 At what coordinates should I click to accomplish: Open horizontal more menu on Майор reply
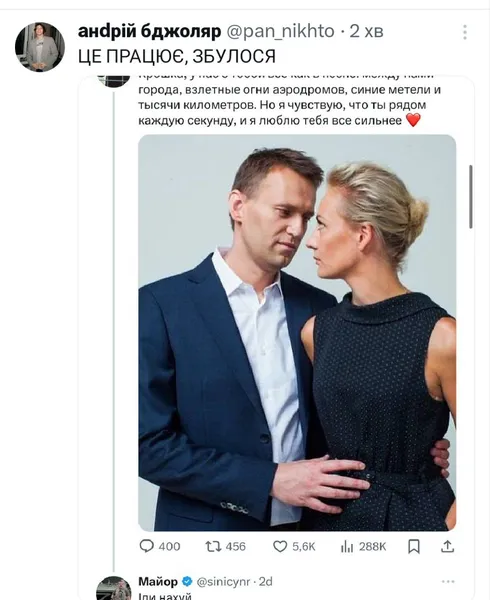(x=448, y=582)
